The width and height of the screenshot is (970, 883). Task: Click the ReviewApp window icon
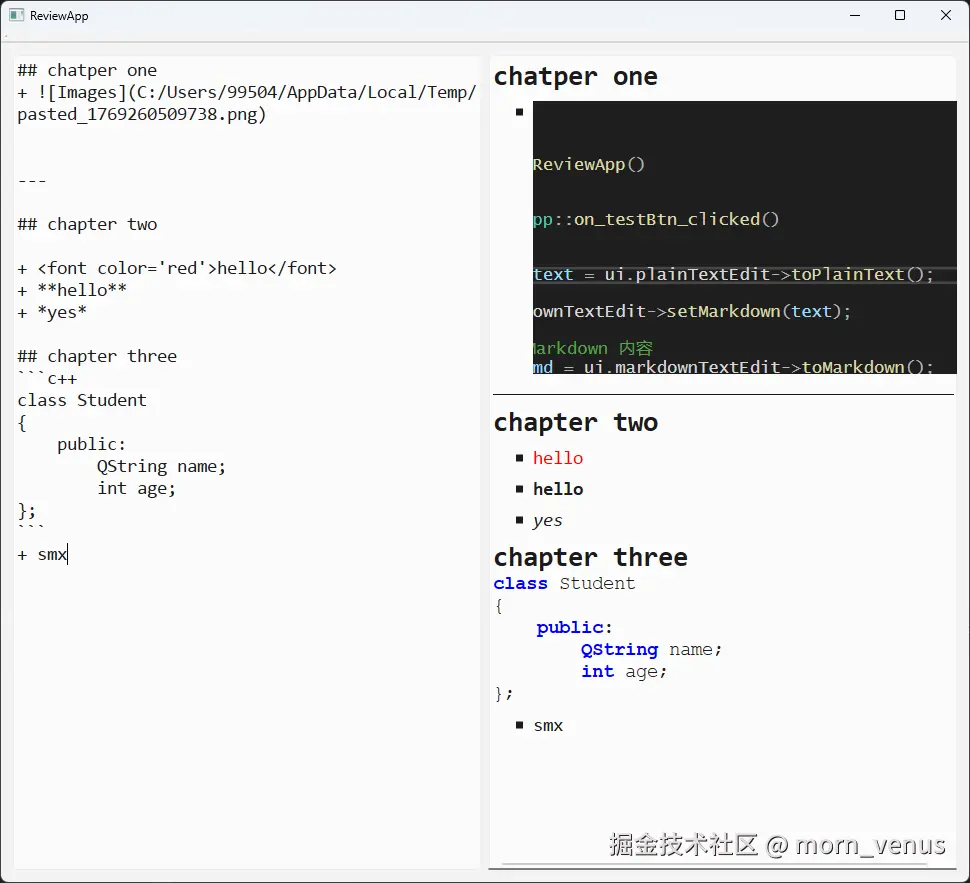click(x=16, y=15)
